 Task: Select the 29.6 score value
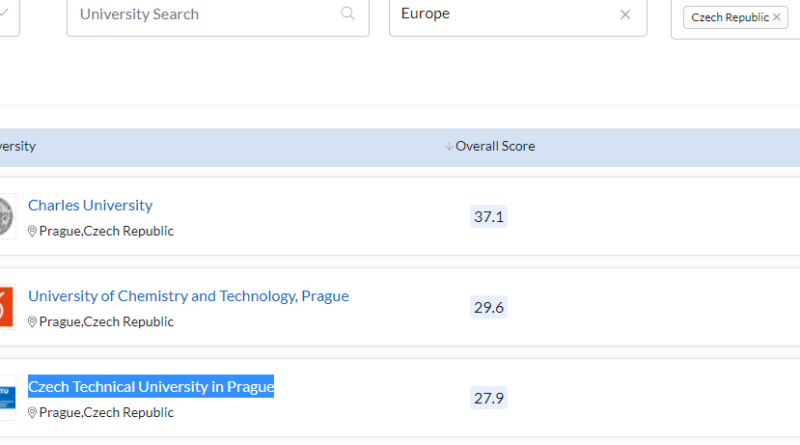point(489,307)
